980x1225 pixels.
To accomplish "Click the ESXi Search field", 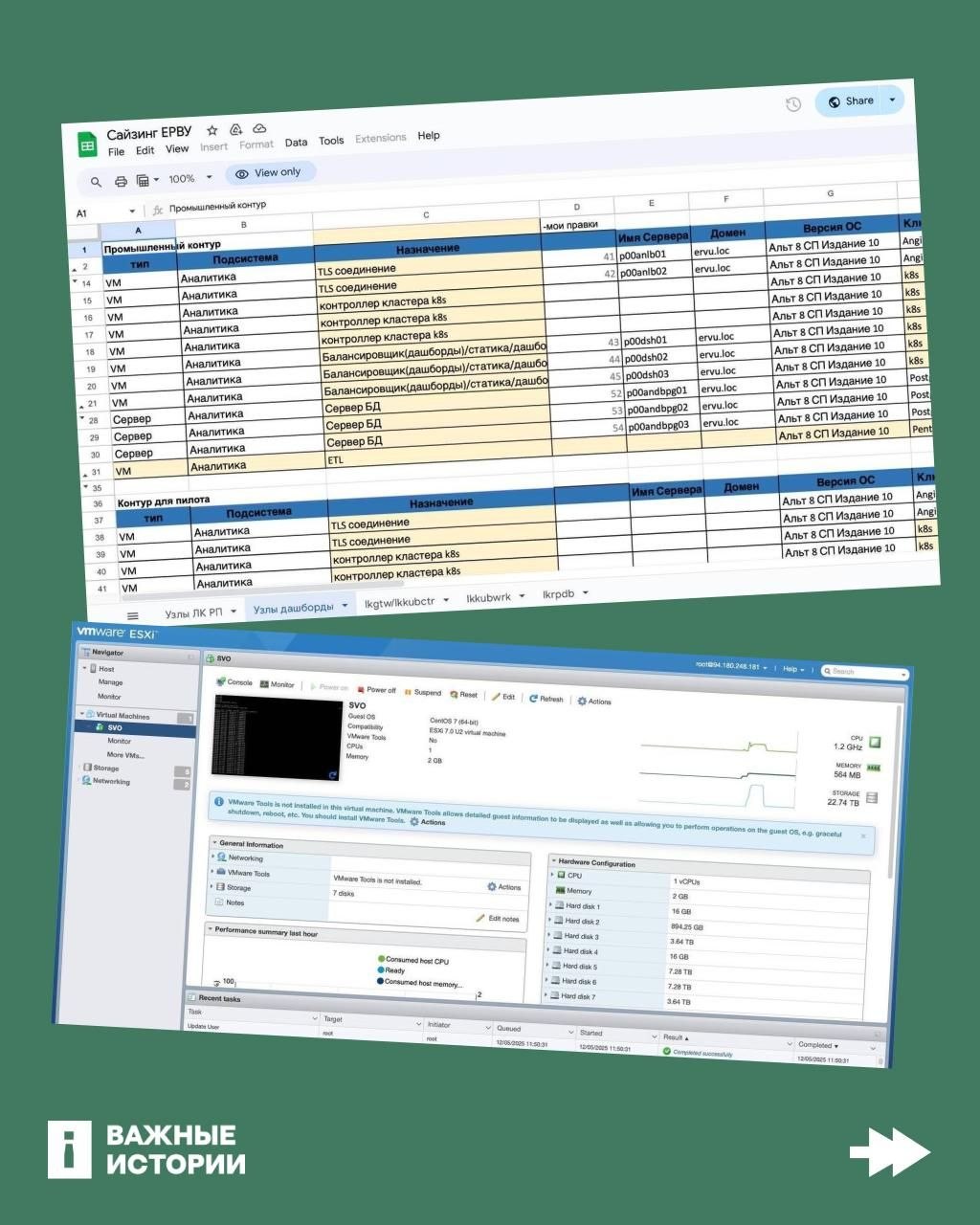I will click(x=864, y=672).
